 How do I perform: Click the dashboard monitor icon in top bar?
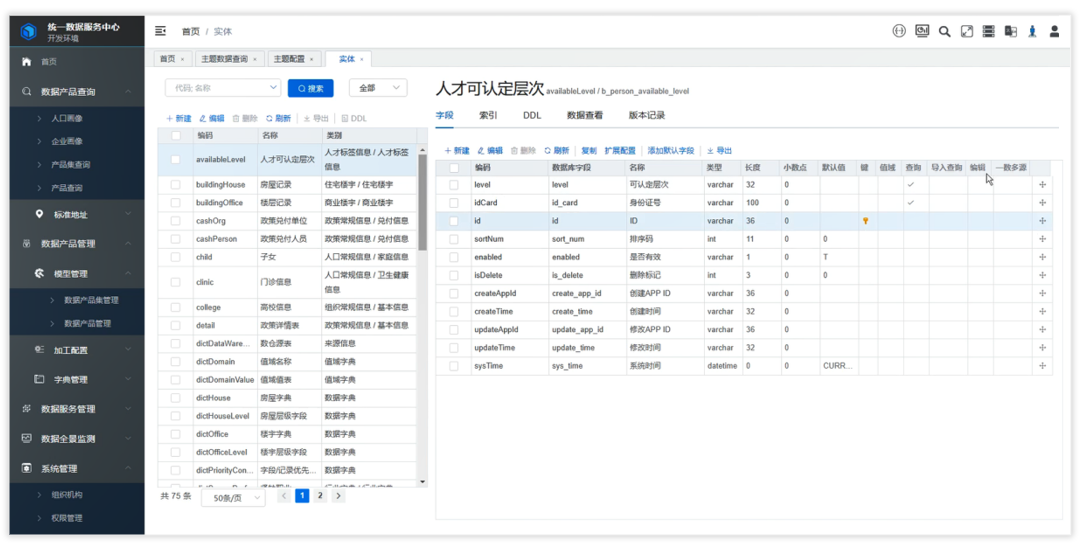point(922,31)
